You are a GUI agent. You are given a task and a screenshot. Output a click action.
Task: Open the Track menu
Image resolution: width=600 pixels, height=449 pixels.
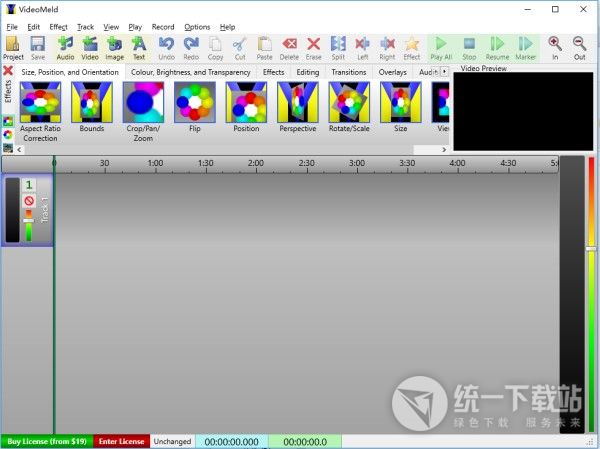(85, 27)
